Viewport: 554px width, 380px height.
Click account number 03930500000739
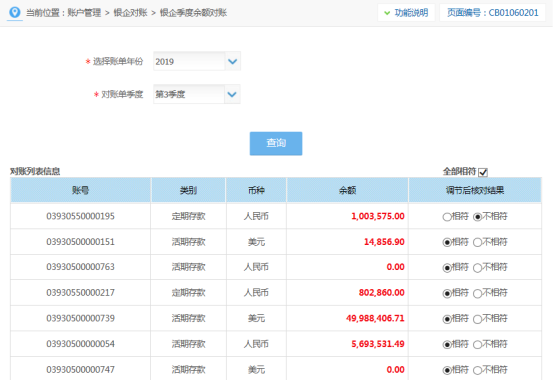pos(81,319)
